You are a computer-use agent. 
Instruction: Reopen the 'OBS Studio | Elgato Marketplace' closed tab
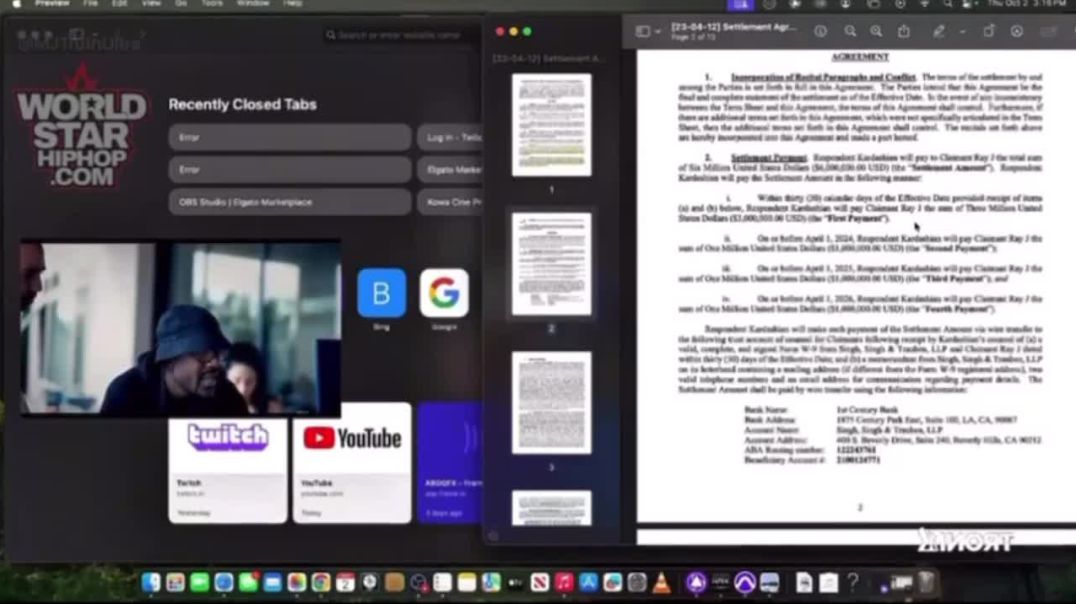(x=289, y=202)
